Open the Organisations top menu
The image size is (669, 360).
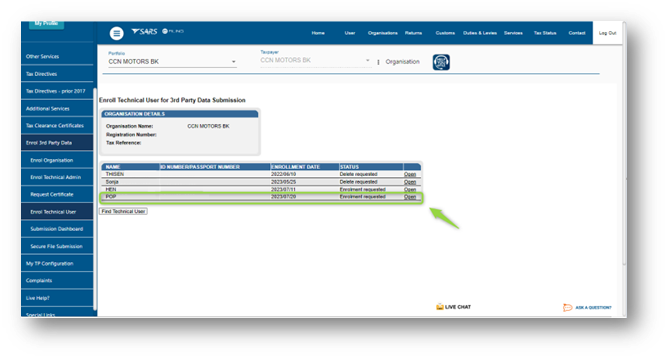pyautogui.click(x=383, y=33)
